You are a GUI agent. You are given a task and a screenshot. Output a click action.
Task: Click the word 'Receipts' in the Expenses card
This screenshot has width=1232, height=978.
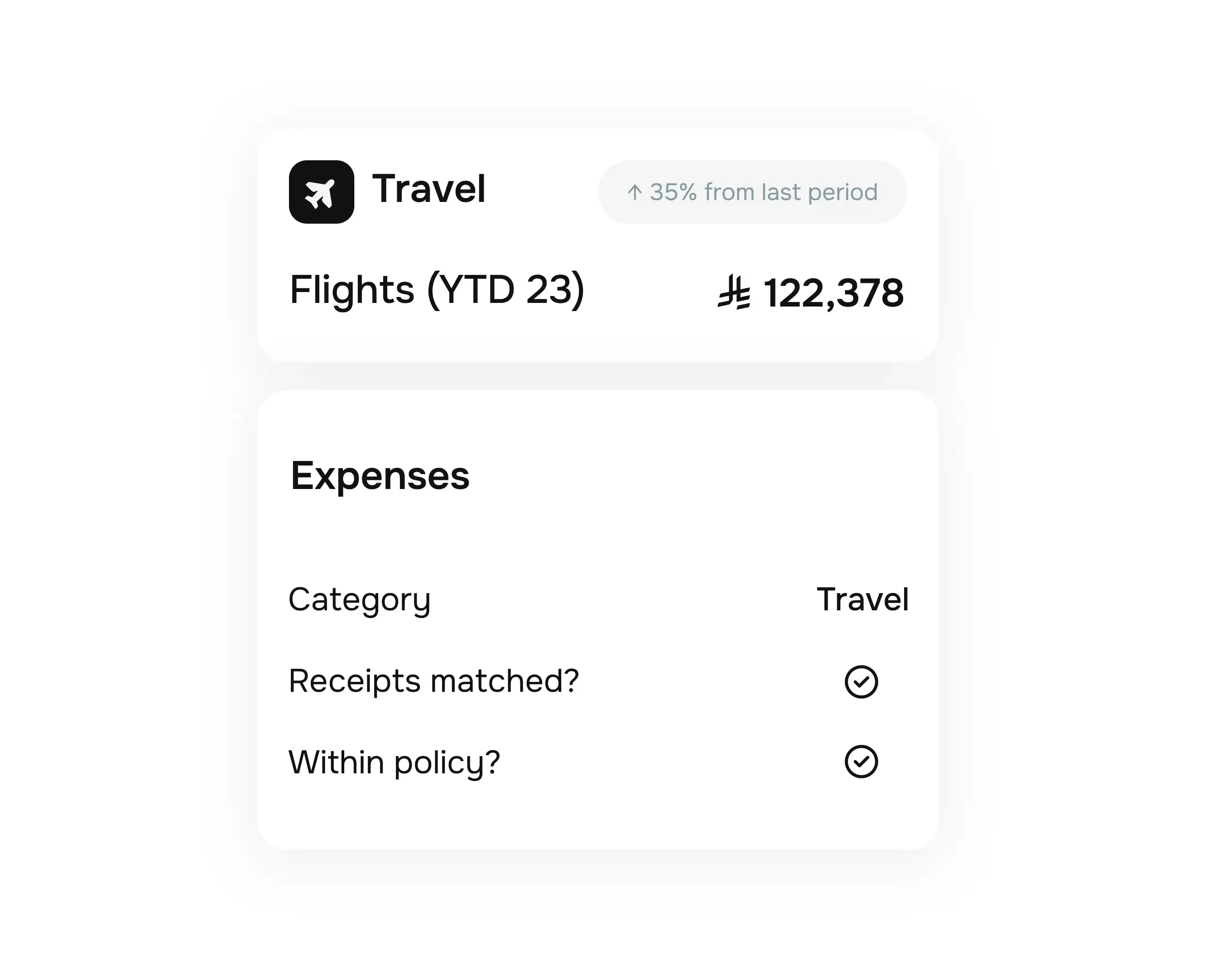click(355, 681)
